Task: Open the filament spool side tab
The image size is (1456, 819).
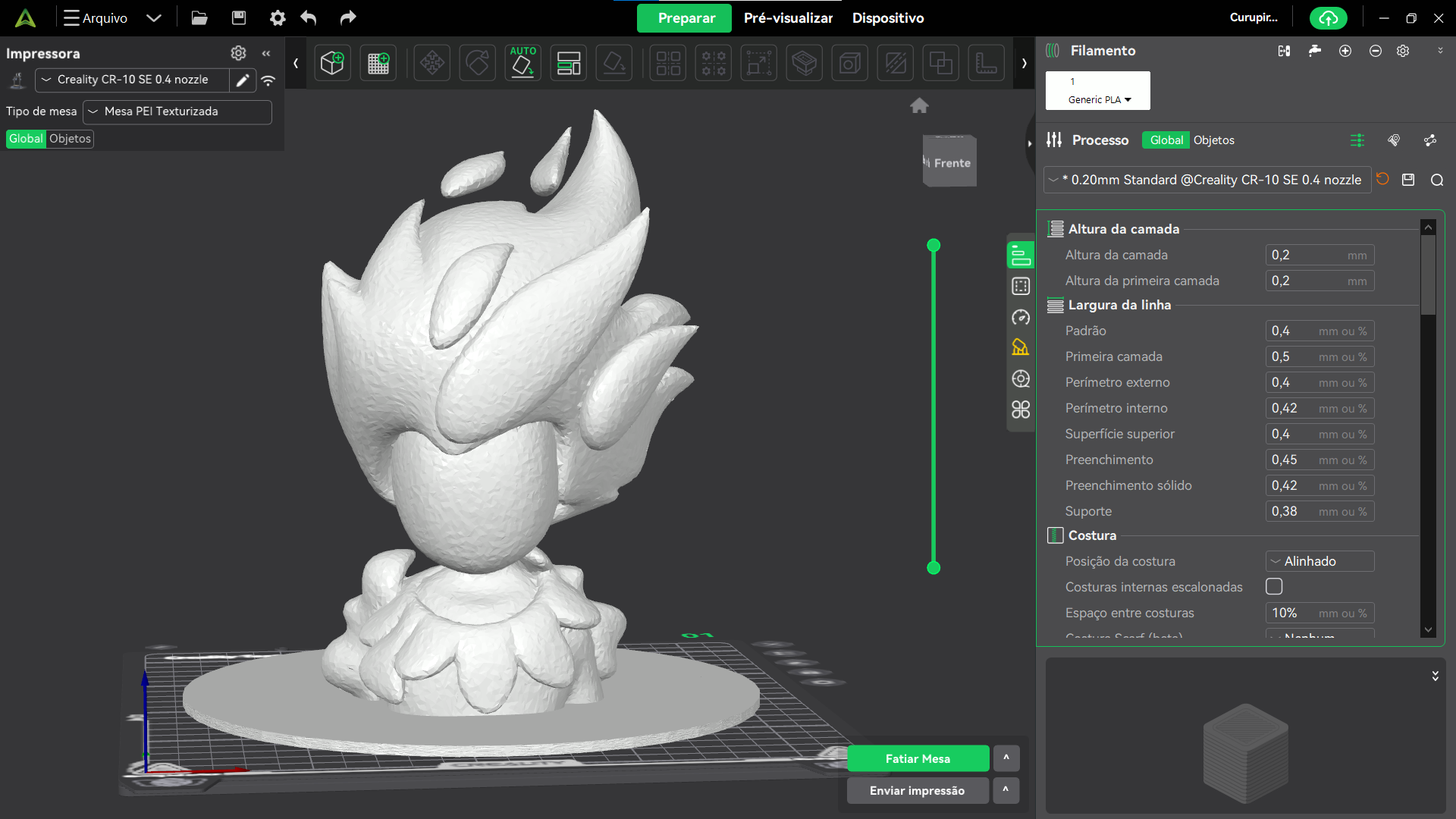Action: [1021, 378]
